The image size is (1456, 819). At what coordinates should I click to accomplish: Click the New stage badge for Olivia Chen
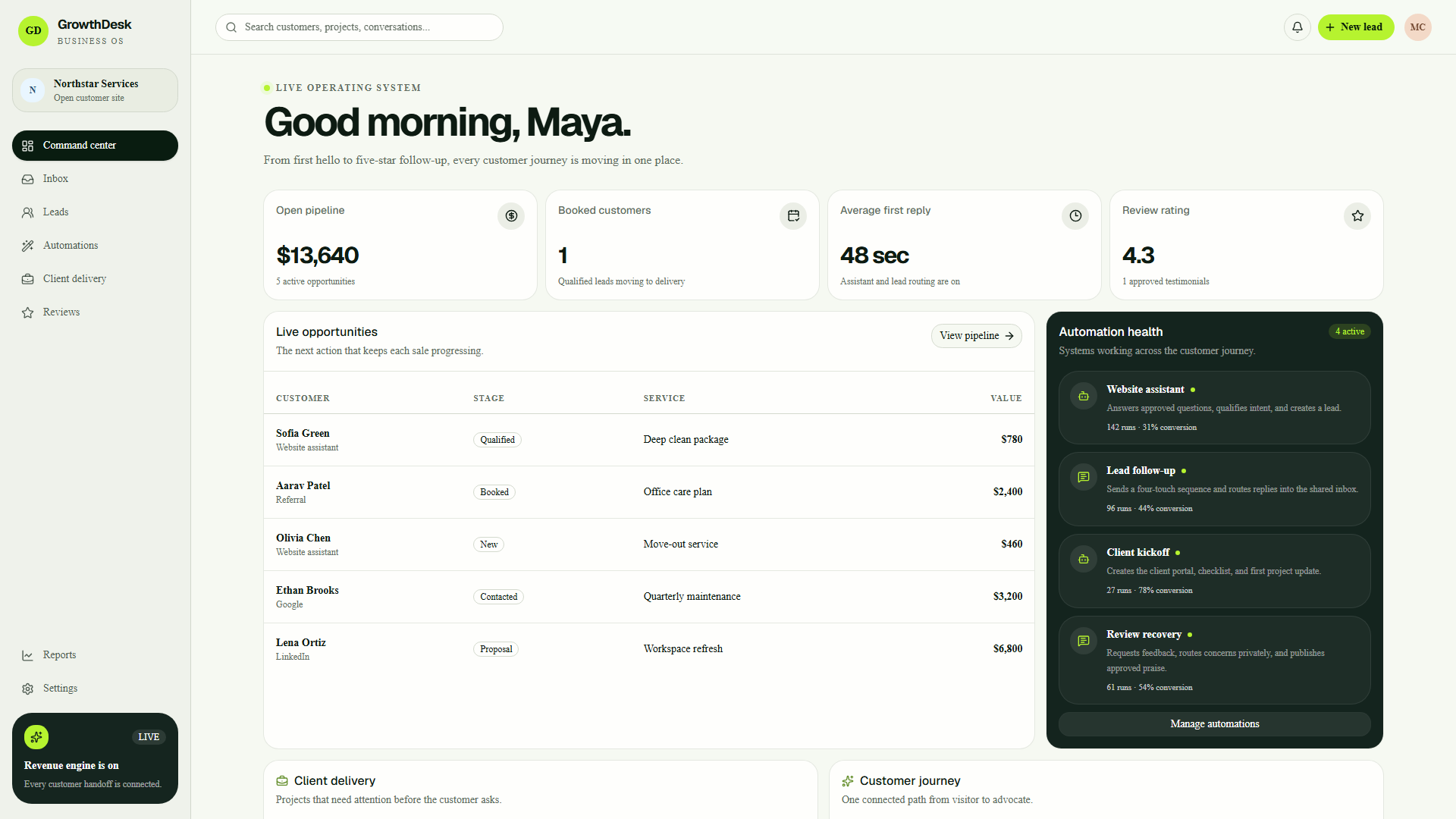click(x=488, y=544)
